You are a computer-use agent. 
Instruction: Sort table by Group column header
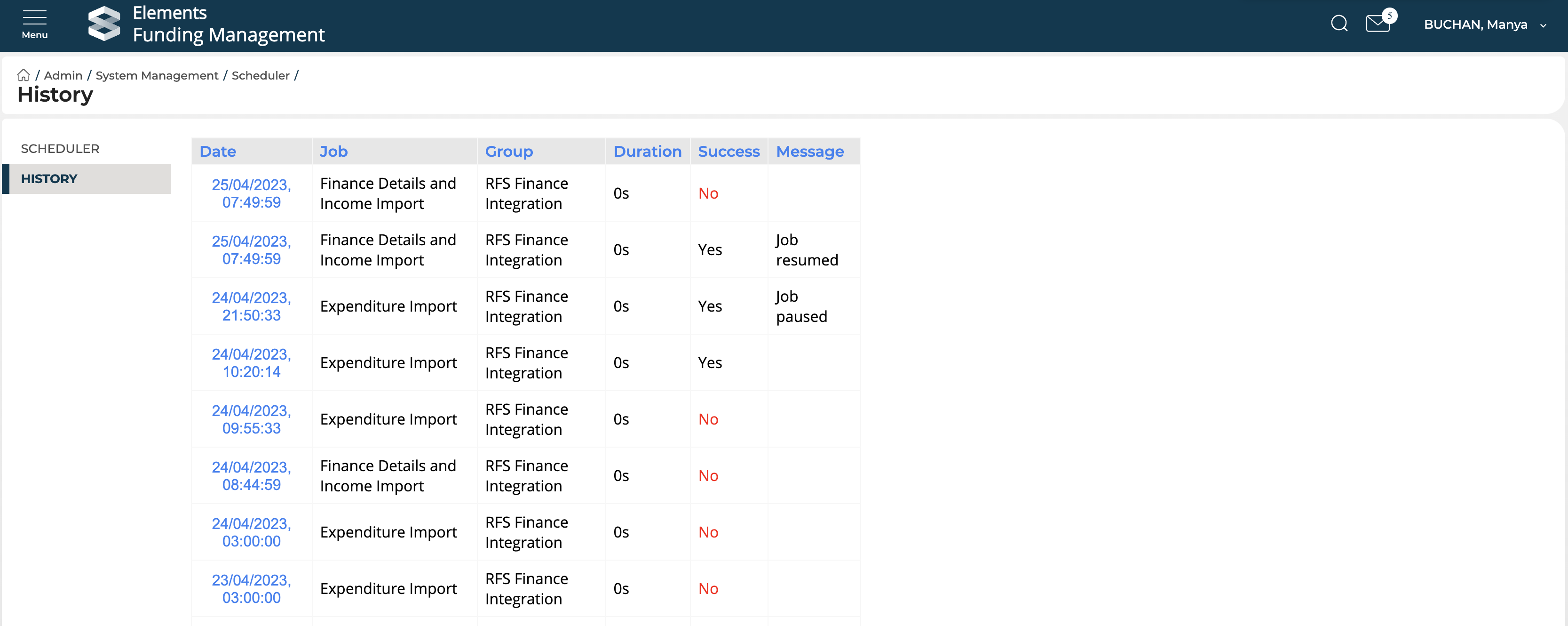(x=508, y=152)
